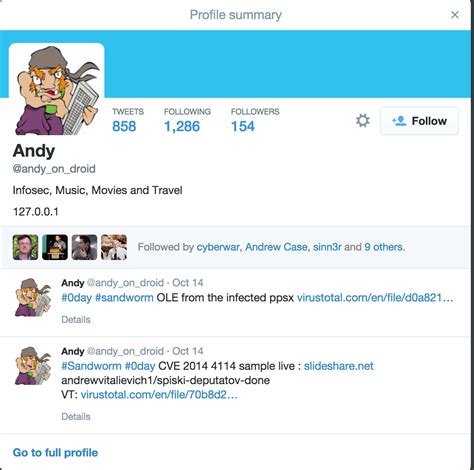Open the gear settings dropdown
Viewport: 474px width, 470px height.
click(363, 121)
